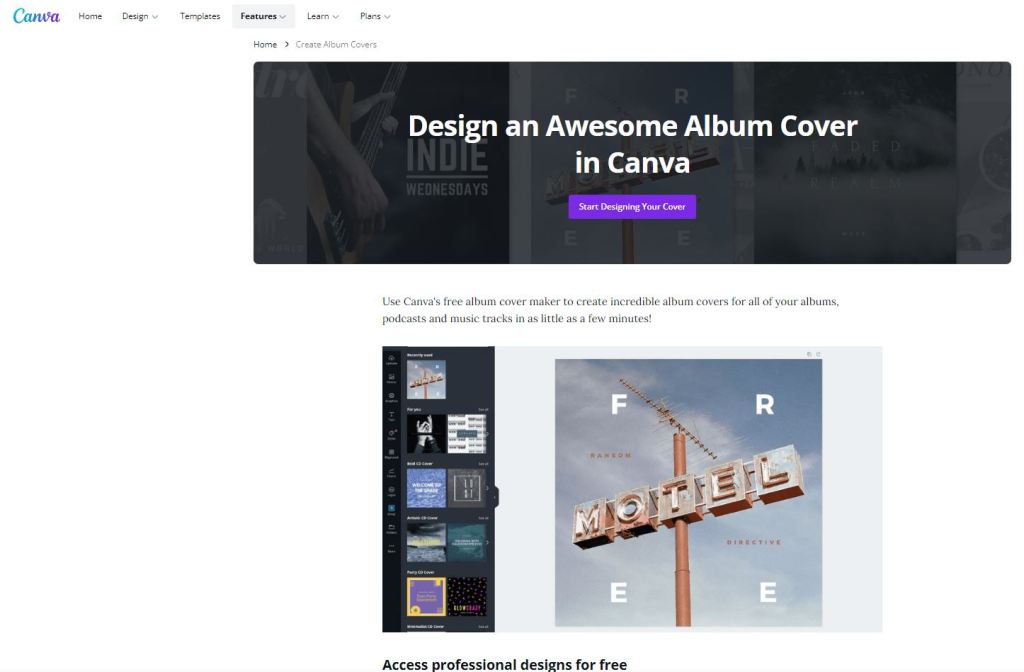Follow the Home breadcrumb link
The width and height of the screenshot is (1024, 672).
(x=265, y=44)
